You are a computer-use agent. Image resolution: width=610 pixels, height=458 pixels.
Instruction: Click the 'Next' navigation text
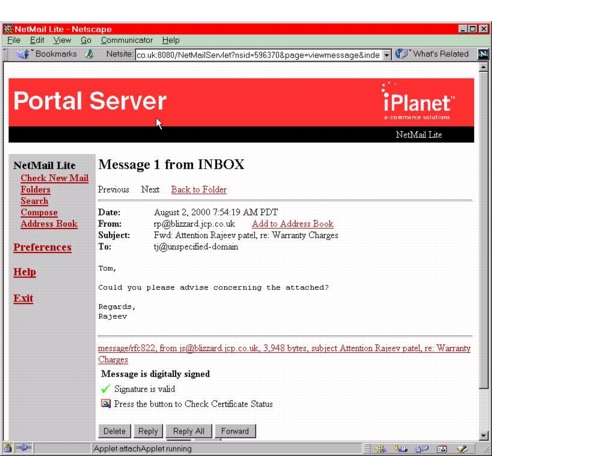pos(150,190)
